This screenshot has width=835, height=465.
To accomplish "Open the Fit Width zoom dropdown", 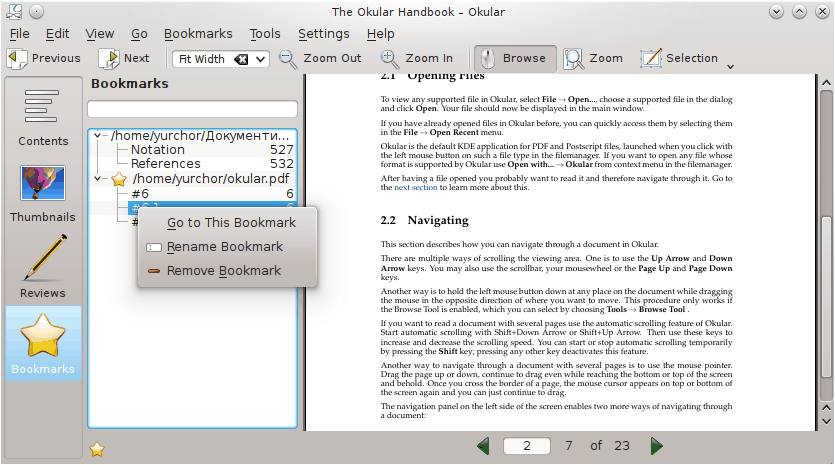I will 261,59.
